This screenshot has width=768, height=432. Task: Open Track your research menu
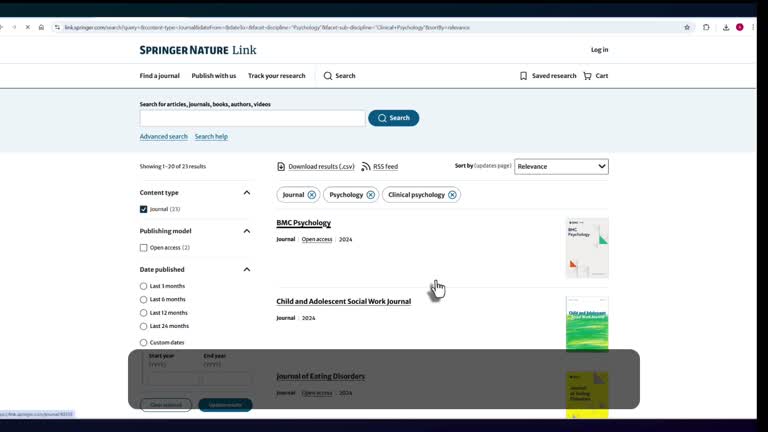[x=277, y=76]
